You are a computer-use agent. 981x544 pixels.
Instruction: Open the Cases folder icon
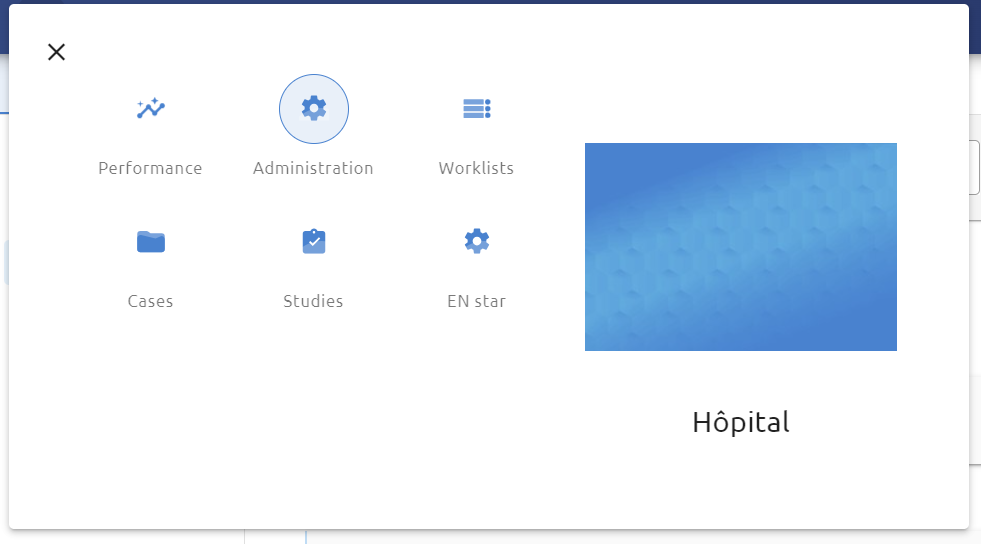click(x=151, y=241)
